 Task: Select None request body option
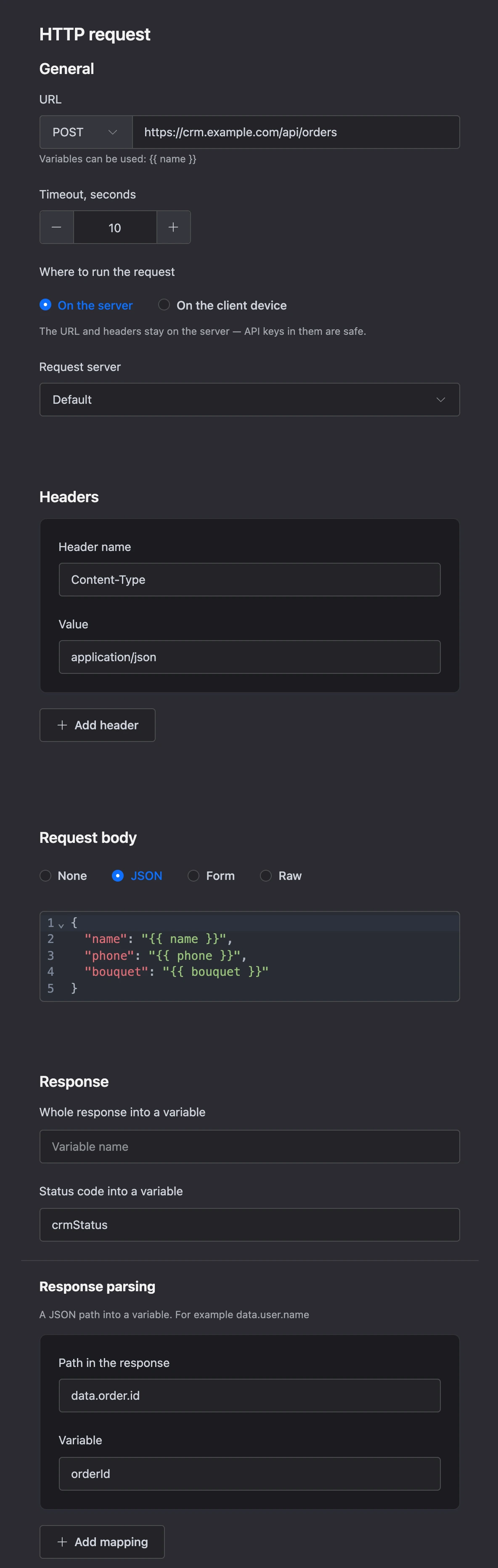[64, 875]
